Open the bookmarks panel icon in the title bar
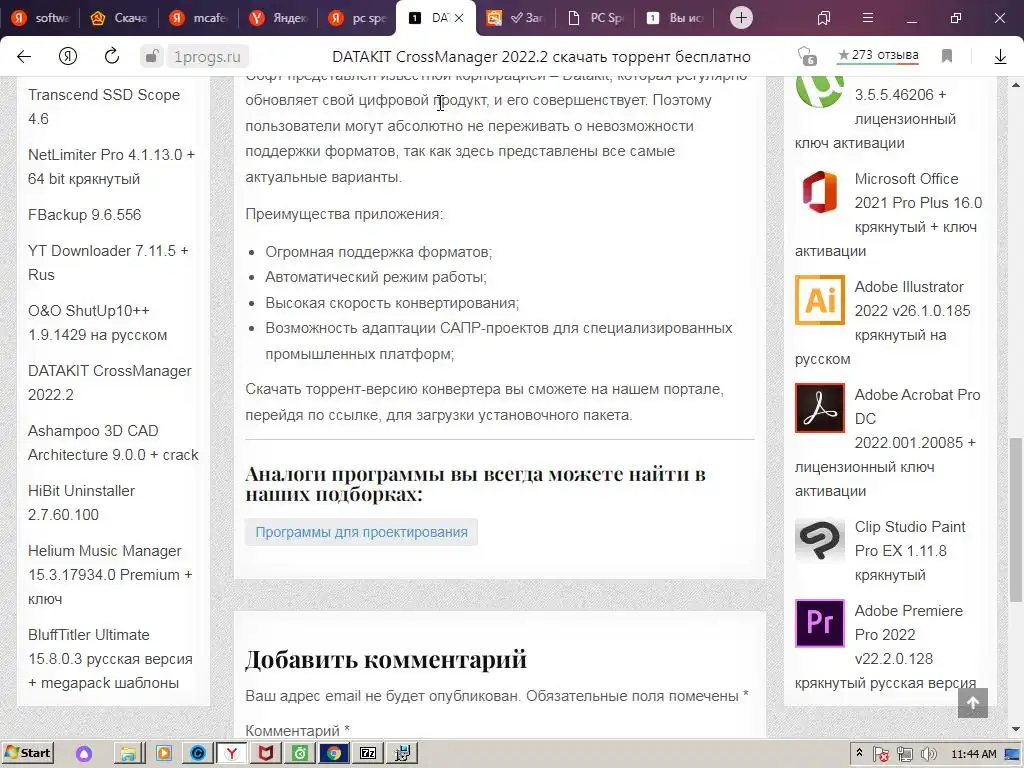The image size is (1024, 768). tap(824, 18)
